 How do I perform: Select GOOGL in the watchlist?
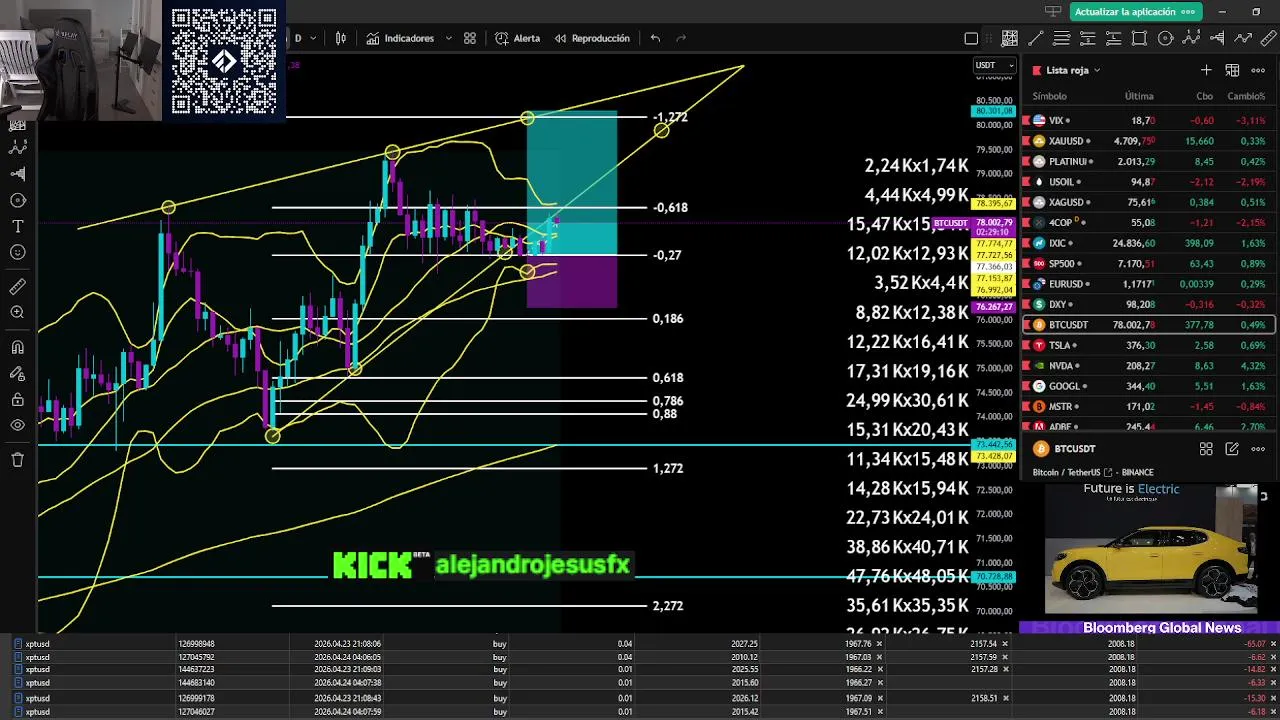(1148, 386)
